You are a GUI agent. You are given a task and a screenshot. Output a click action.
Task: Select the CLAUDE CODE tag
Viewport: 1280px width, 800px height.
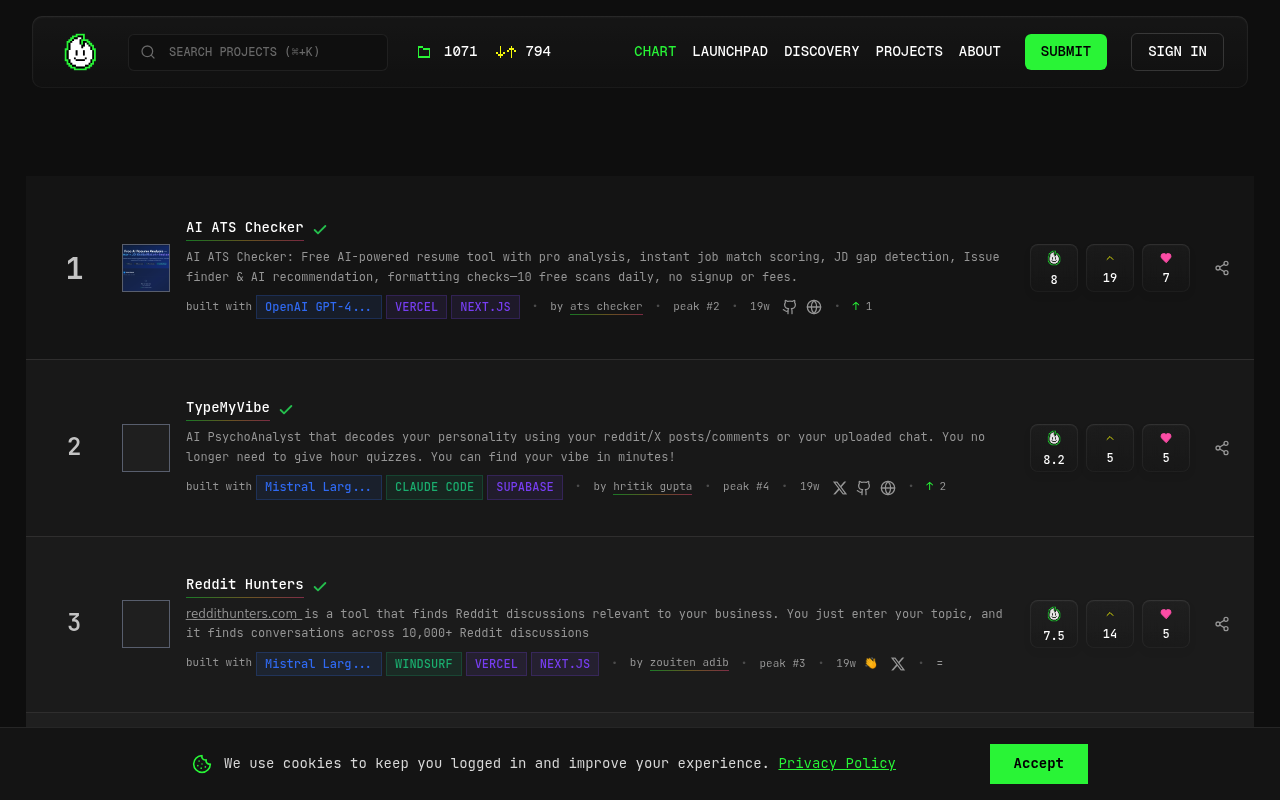[x=434, y=487]
